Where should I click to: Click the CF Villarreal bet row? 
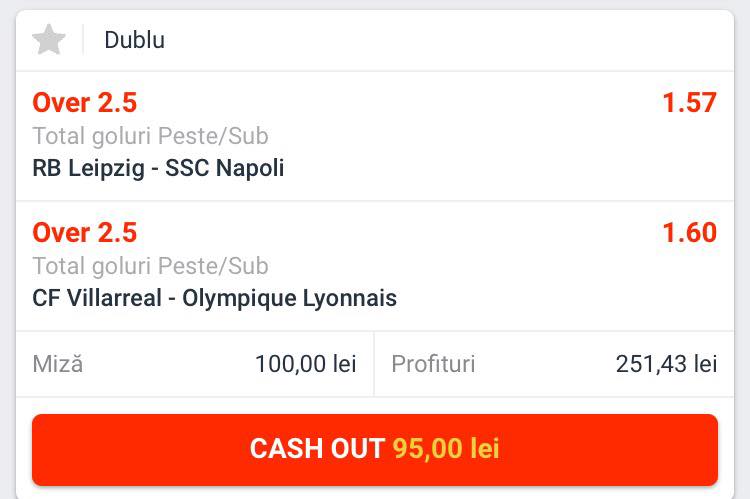point(375,266)
